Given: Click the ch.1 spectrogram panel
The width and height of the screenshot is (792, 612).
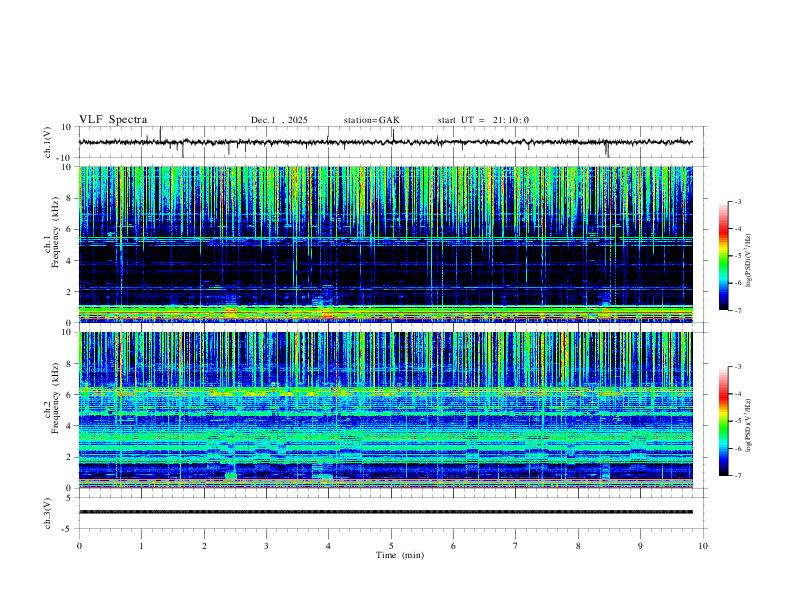Looking at the screenshot, I should pyautogui.click(x=386, y=244).
